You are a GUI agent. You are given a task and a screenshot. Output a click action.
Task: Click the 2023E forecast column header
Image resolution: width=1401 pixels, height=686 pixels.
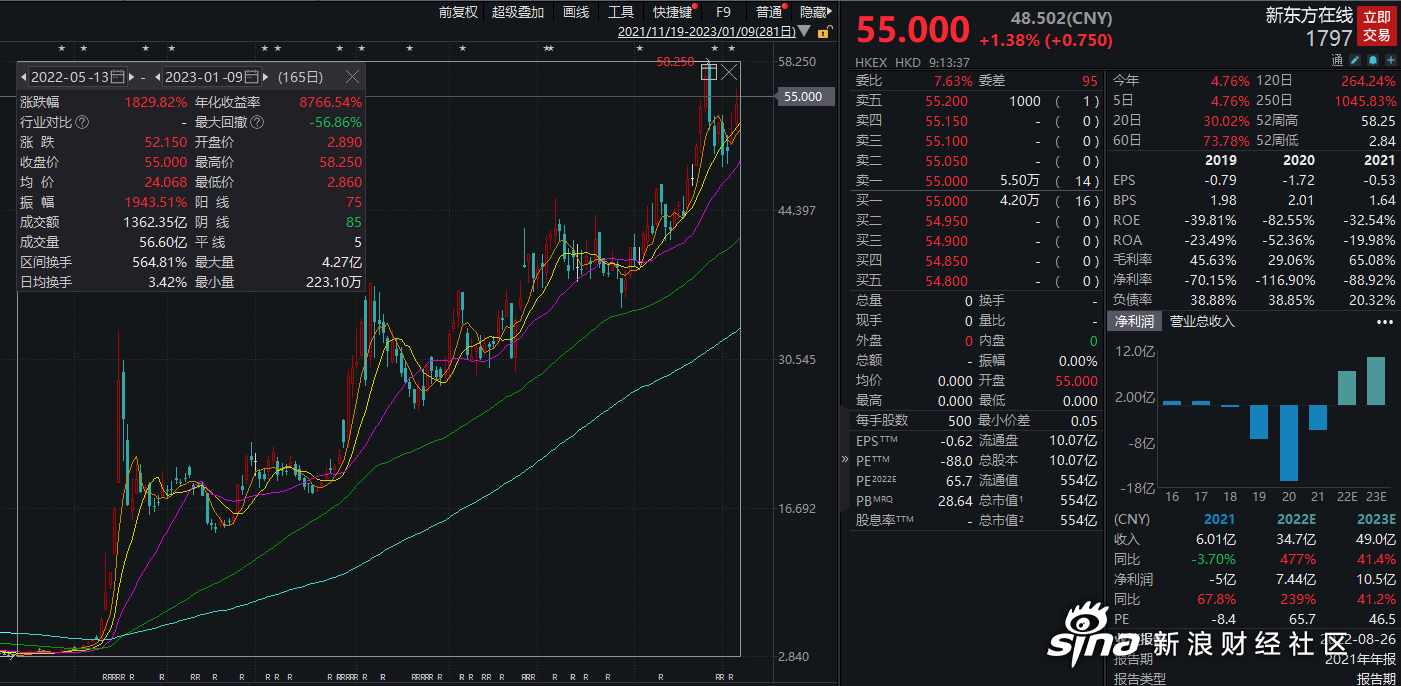(x=1376, y=520)
